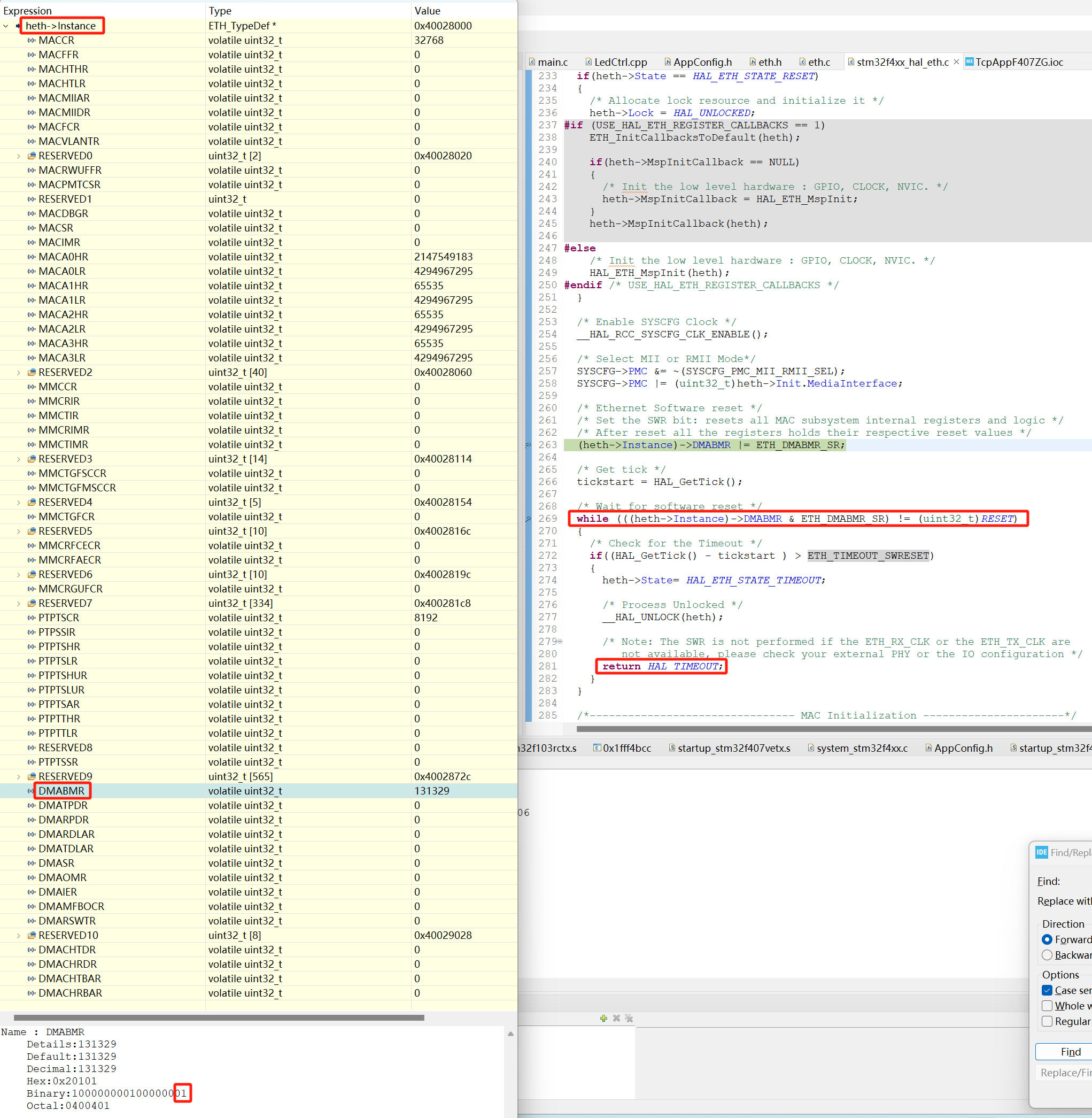Add a new expression with the green plus icon
Image resolution: width=1092 pixels, height=1118 pixels.
pos(603,1019)
